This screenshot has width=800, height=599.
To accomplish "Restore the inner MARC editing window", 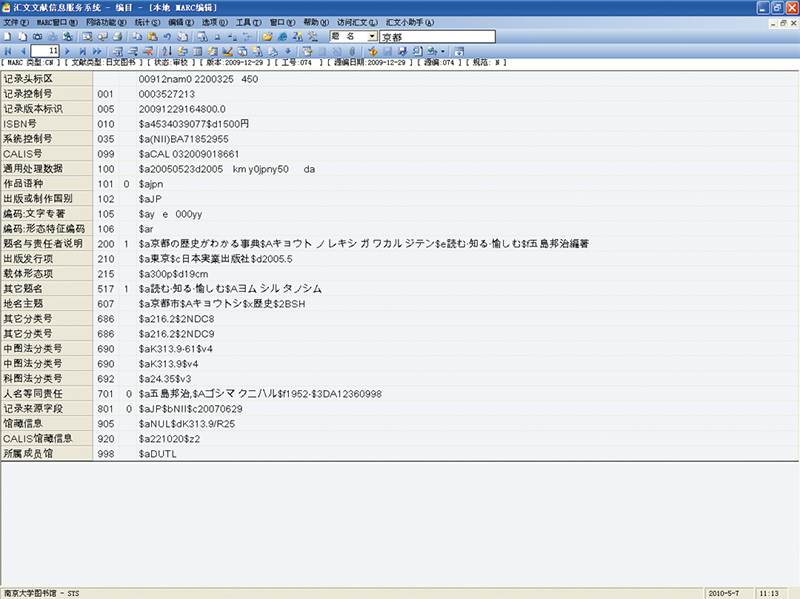I will coord(783,23).
